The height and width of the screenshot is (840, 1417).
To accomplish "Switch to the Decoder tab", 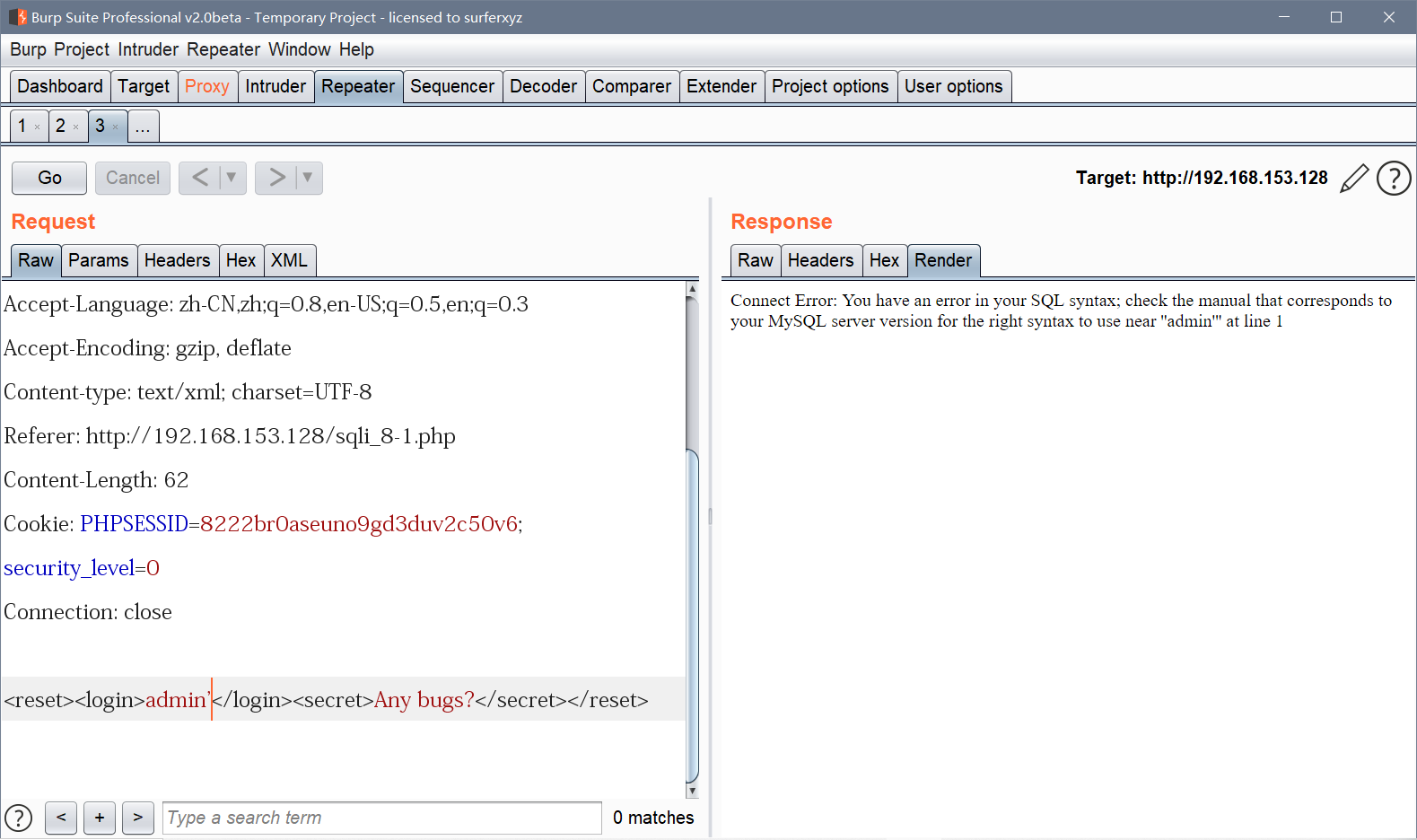I will pyautogui.click(x=544, y=86).
